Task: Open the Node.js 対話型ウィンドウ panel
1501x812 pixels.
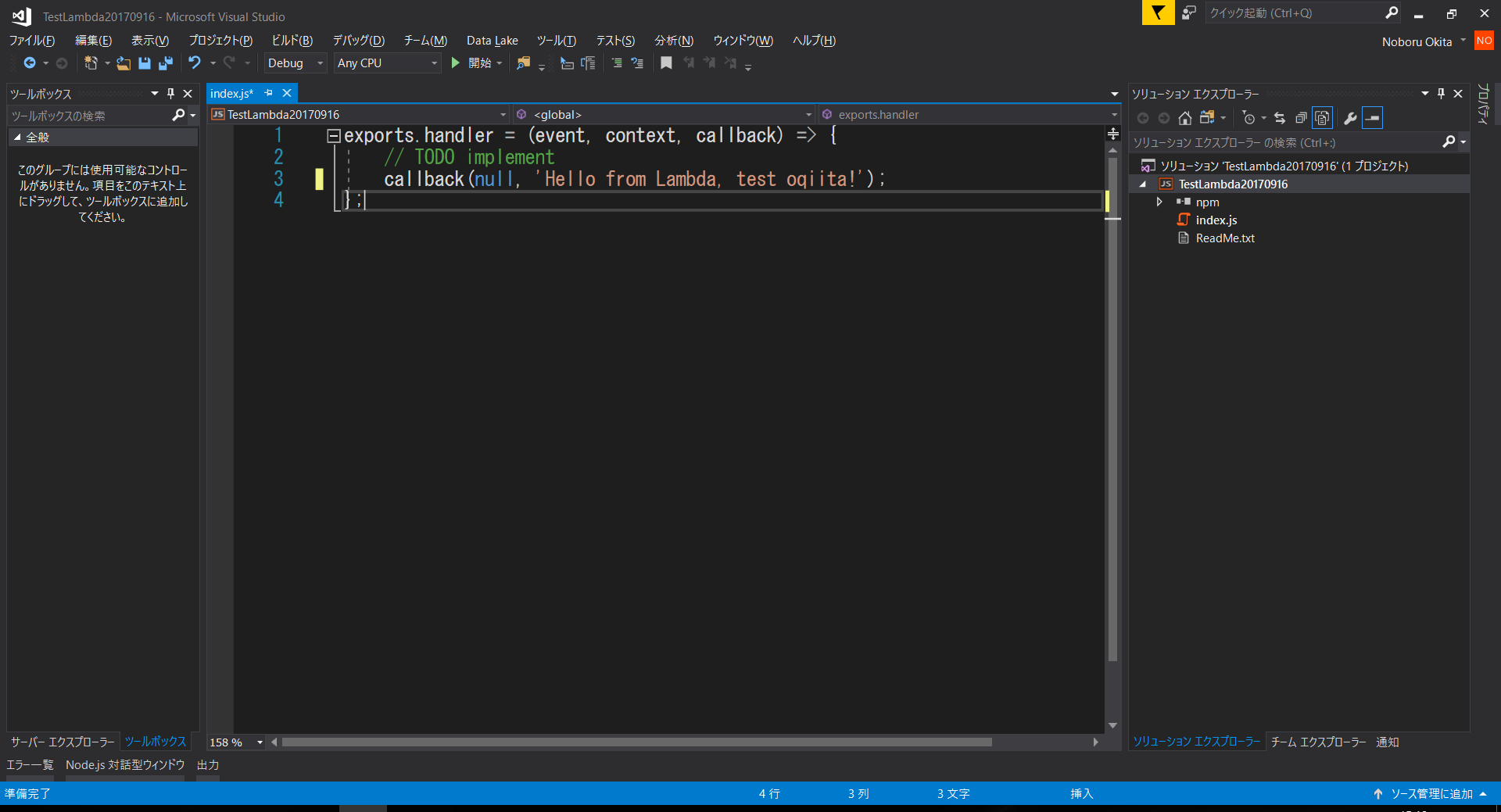Action: 125,765
